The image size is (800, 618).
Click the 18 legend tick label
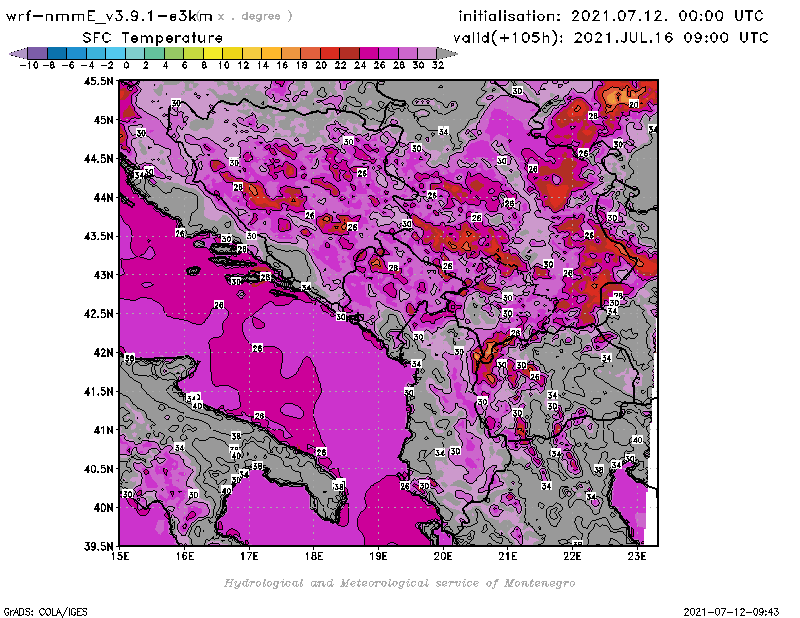302,65
